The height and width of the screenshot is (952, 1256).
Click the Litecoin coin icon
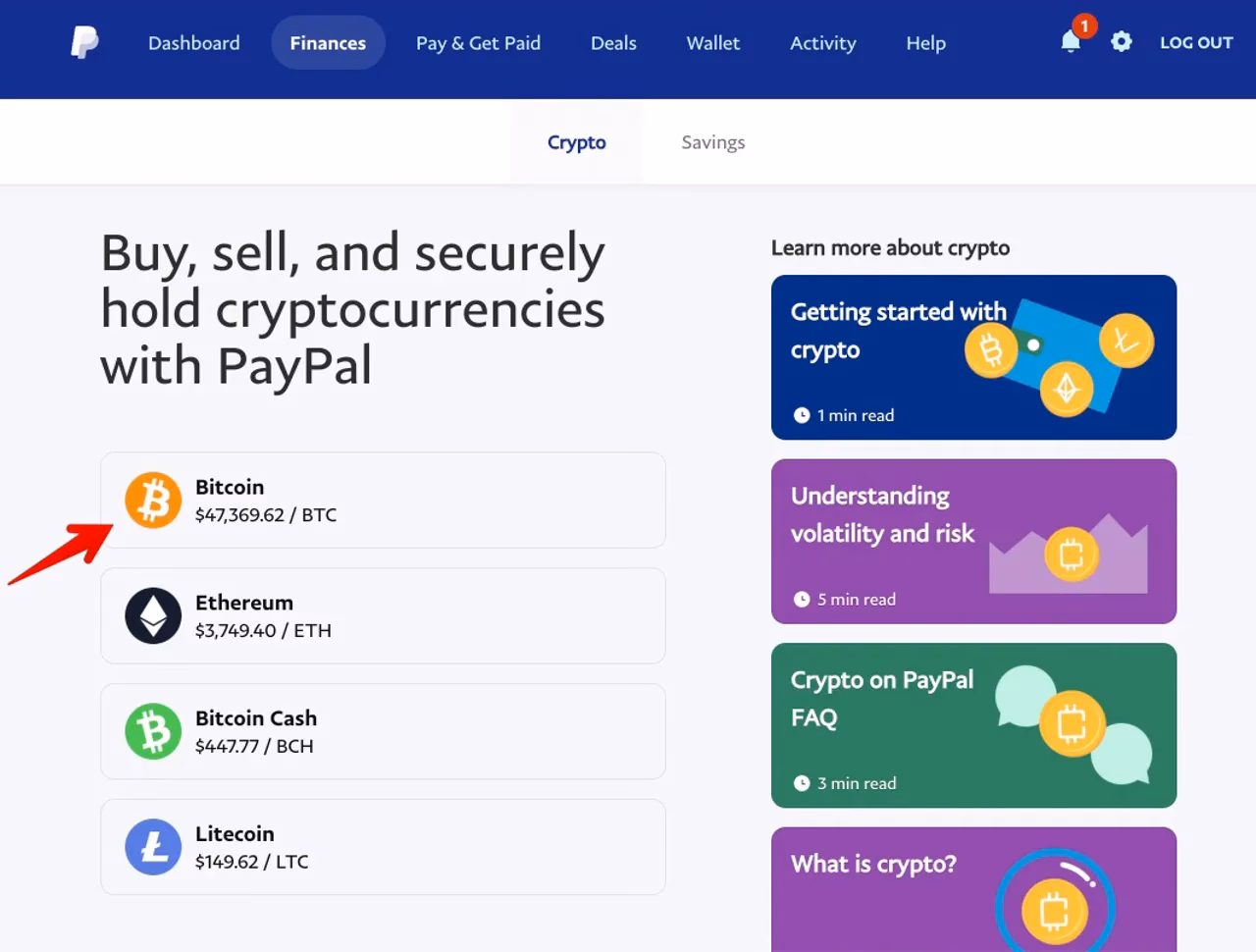tap(153, 847)
